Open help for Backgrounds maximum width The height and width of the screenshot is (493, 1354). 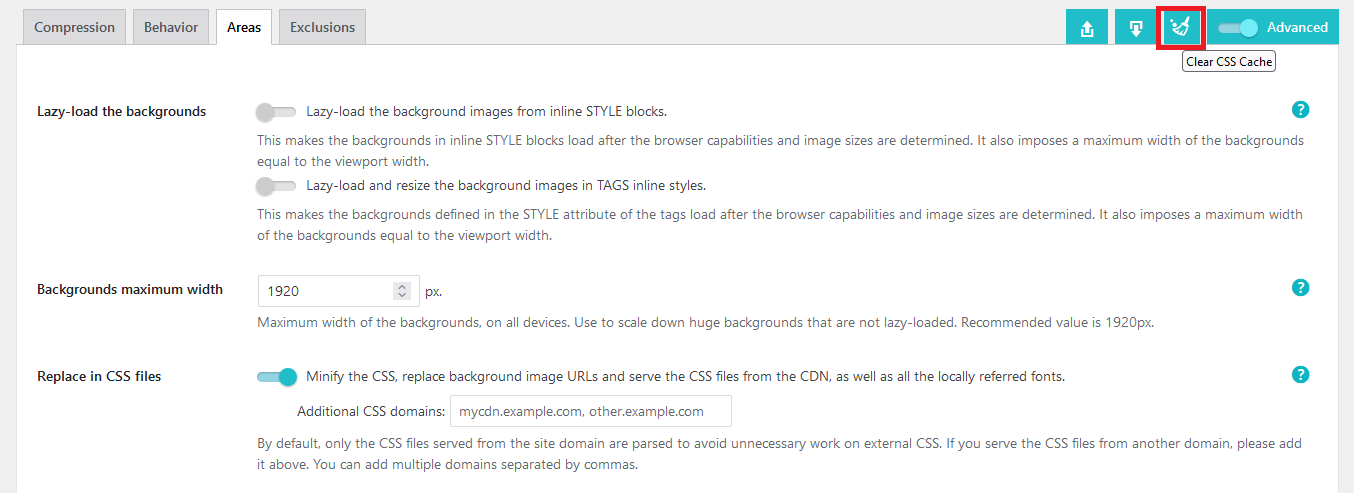point(1300,288)
